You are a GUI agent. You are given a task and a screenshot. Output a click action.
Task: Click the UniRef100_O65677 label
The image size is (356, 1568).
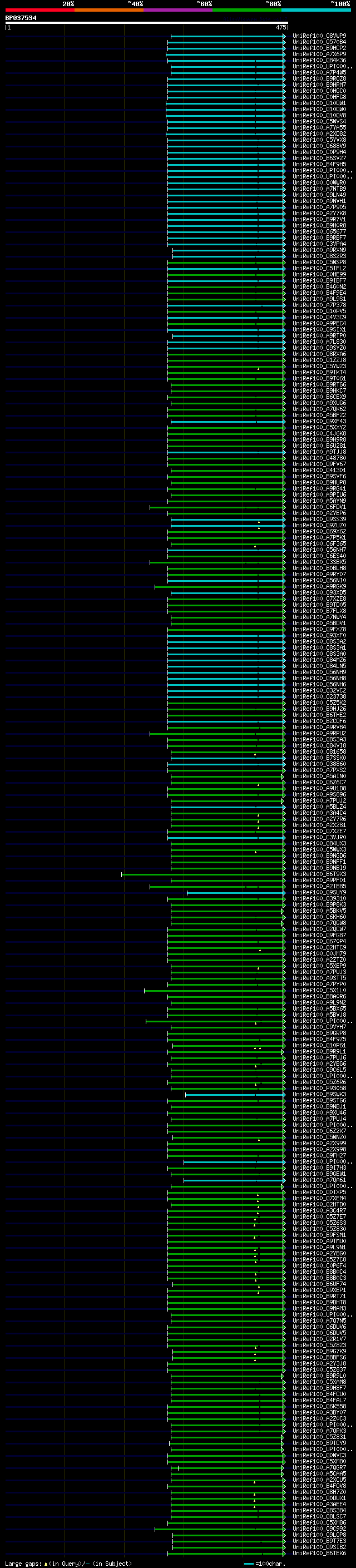(x=319, y=232)
